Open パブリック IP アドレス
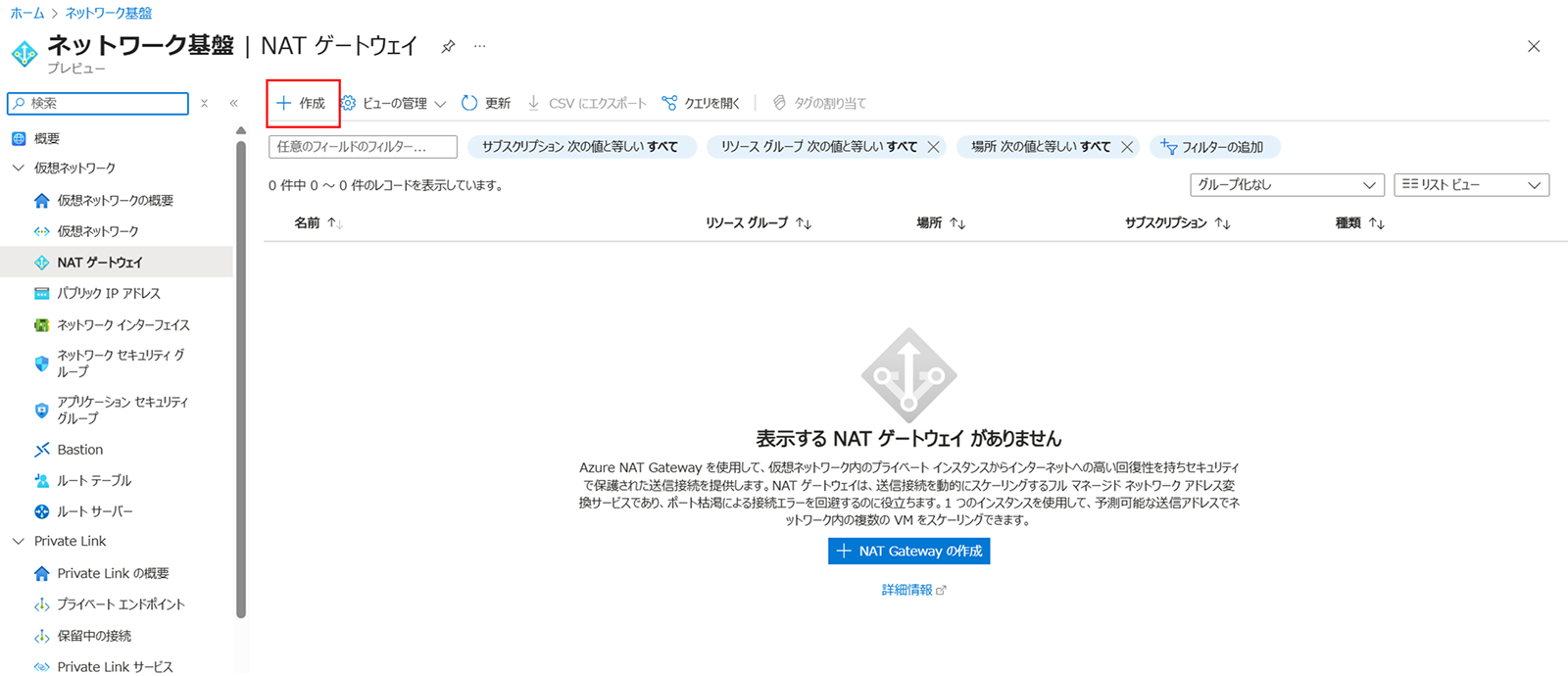The height and width of the screenshot is (676, 1568). coord(109,293)
